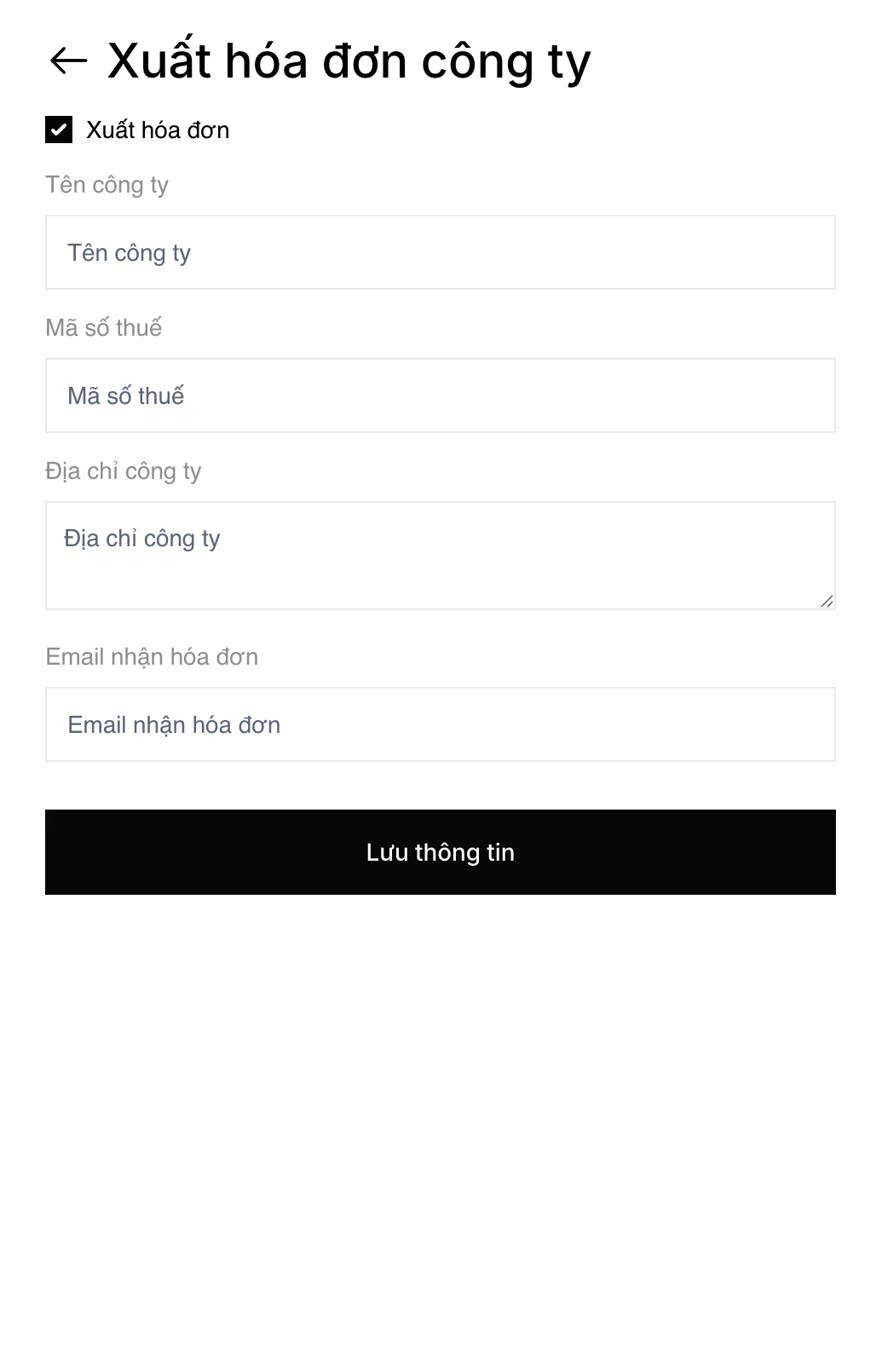The image size is (876, 1372).
Task: Click the textarea resize handle corner
Action: point(827,601)
